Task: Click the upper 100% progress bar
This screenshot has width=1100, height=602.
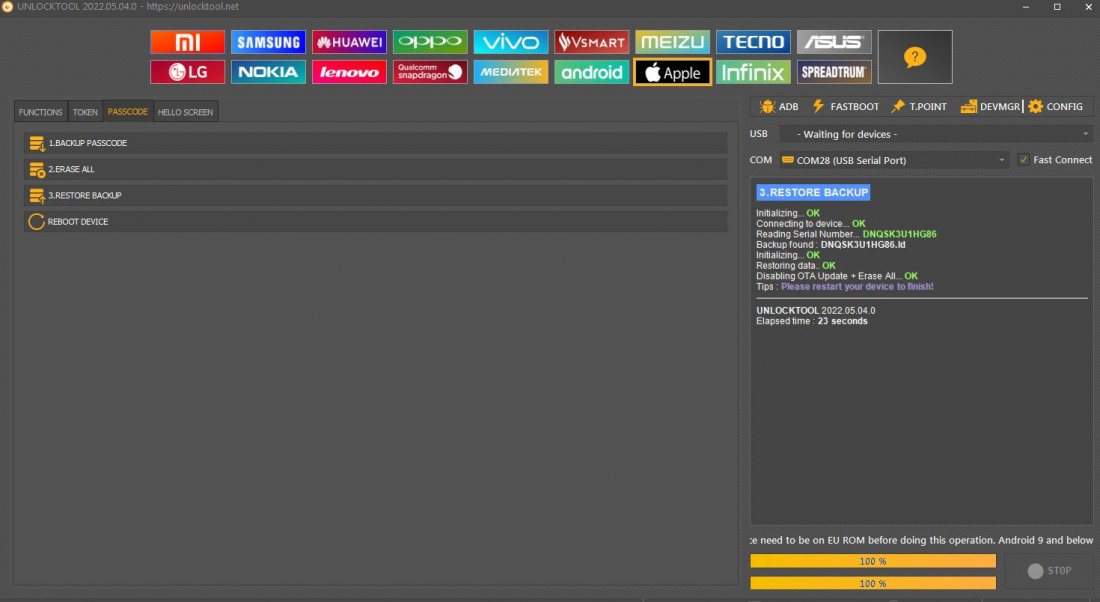Action: (x=873, y=561)
